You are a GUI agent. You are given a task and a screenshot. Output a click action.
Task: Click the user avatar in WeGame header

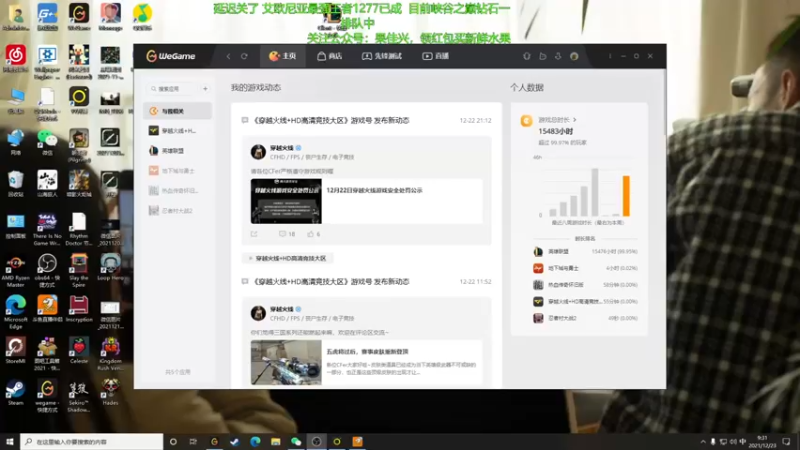coord(574,56)
